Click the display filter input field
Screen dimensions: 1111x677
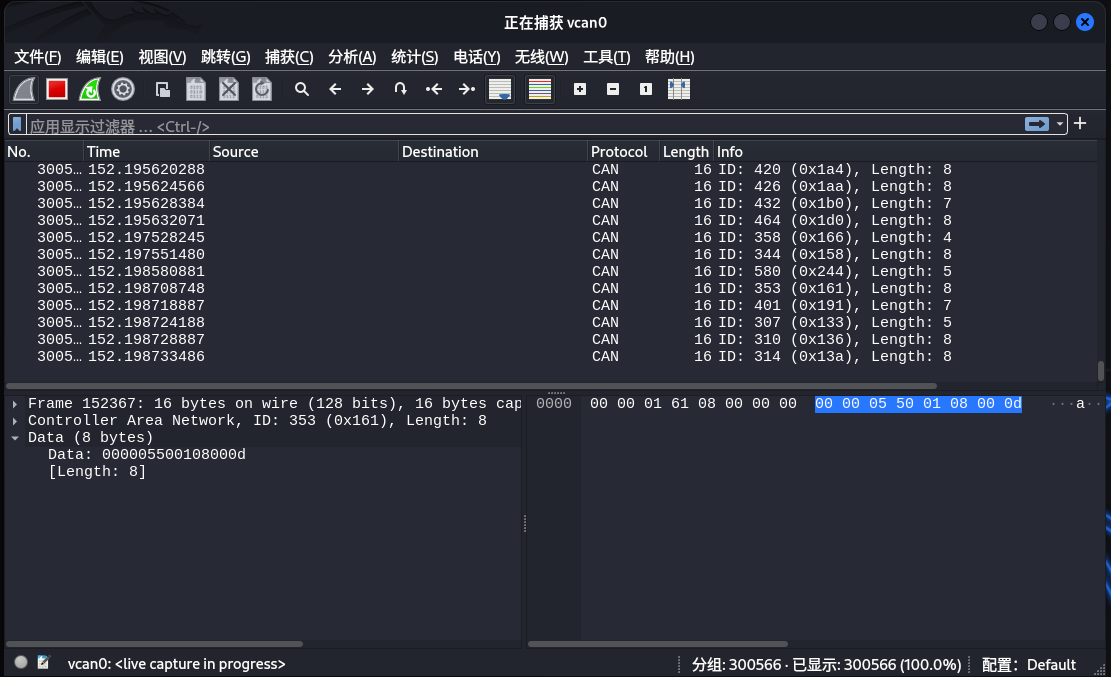[x=500, y=126]
